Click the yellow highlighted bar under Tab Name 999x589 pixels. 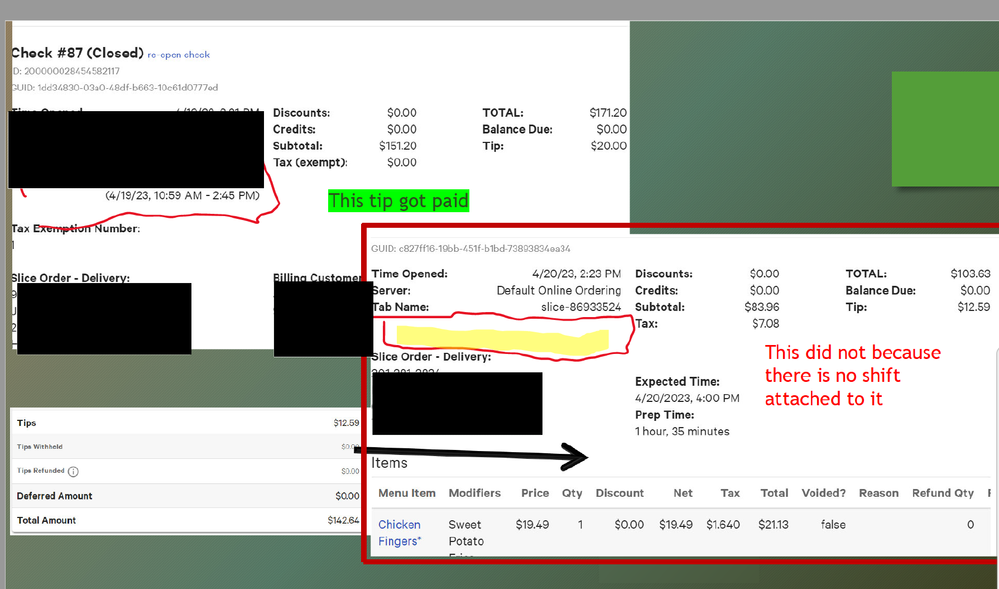click(x=502, y=339)
